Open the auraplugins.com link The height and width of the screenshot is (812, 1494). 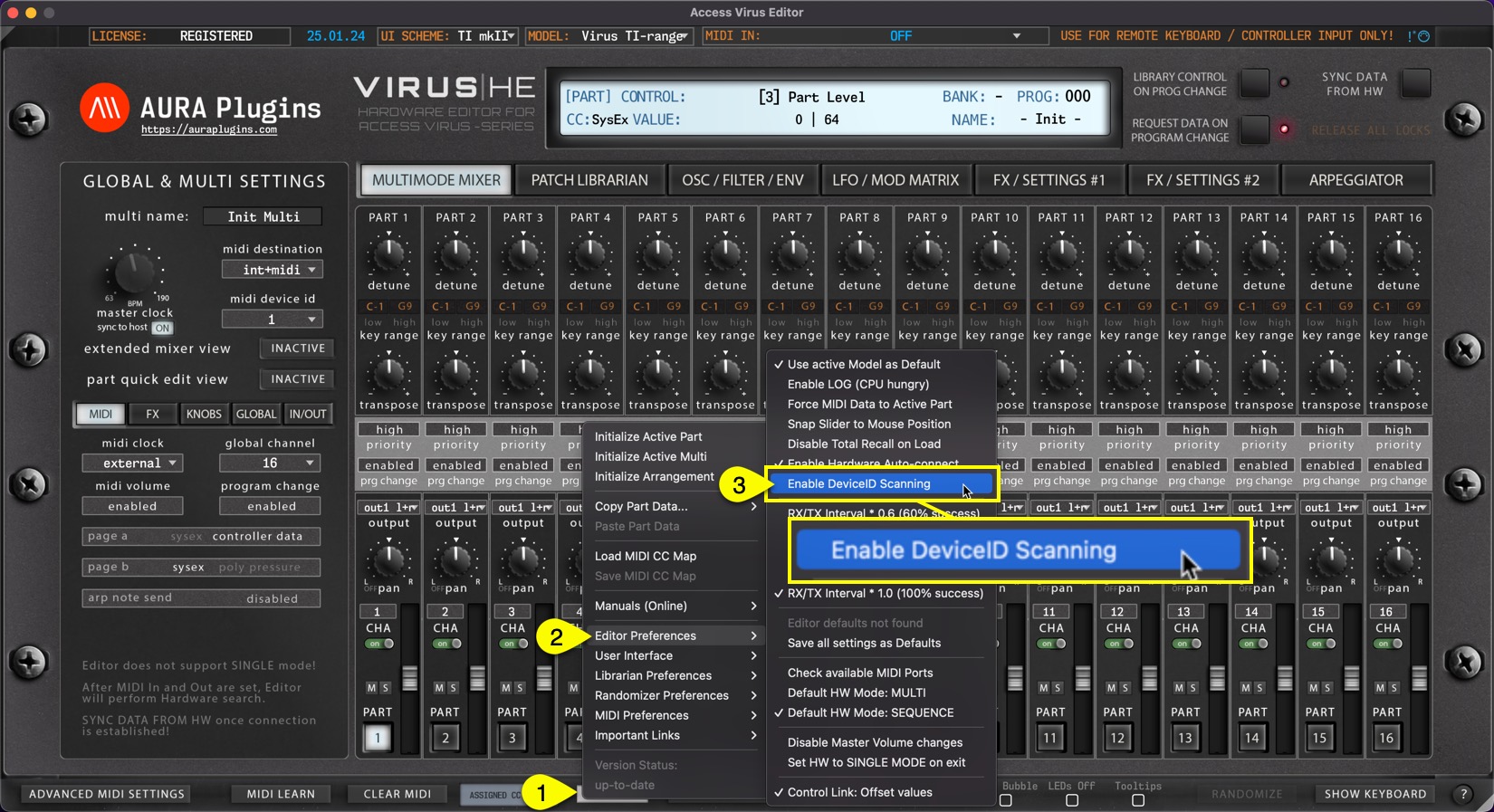tap(209, 130)
